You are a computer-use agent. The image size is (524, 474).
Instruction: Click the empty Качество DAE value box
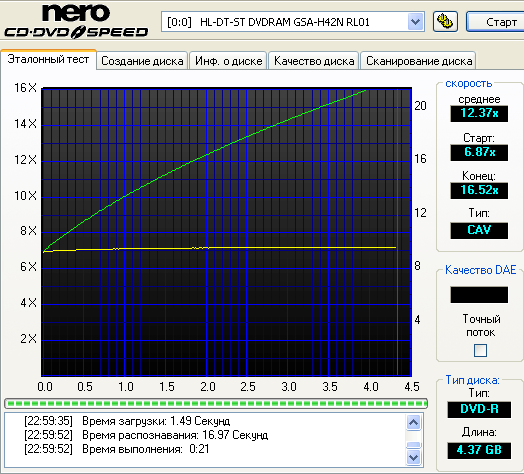click(479, 294)
